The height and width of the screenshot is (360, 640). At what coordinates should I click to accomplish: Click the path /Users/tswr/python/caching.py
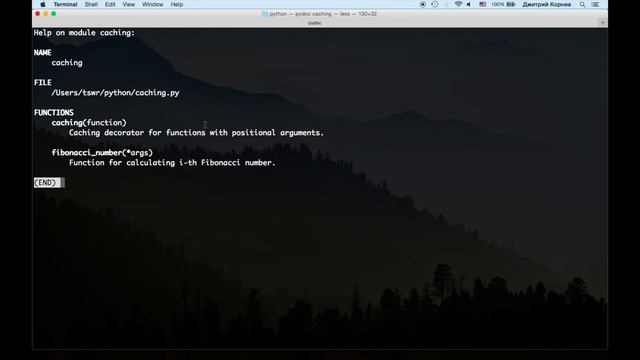115,93
